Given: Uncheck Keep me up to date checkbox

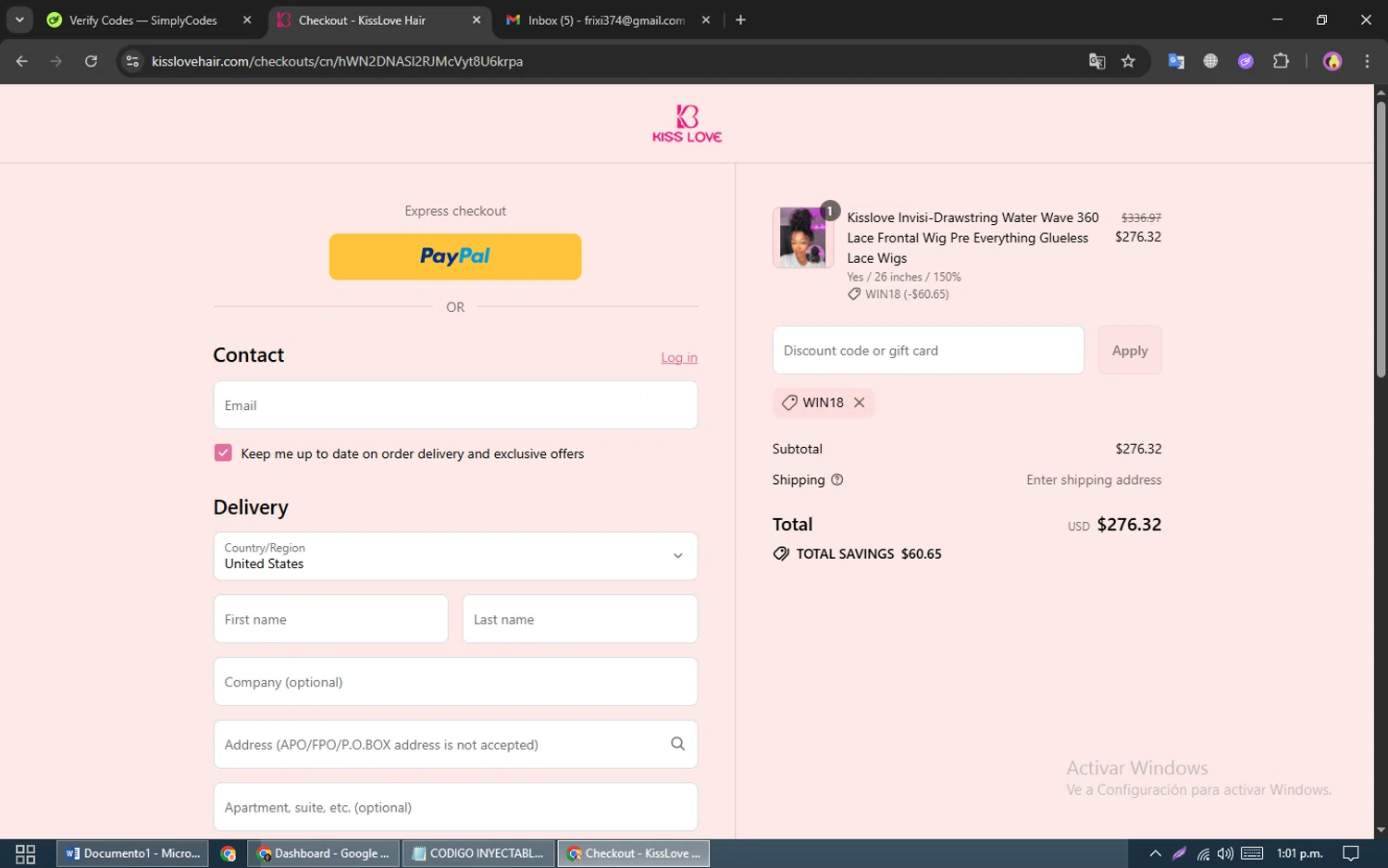Looking at the screenshot, I should click(x=223, y=453).
